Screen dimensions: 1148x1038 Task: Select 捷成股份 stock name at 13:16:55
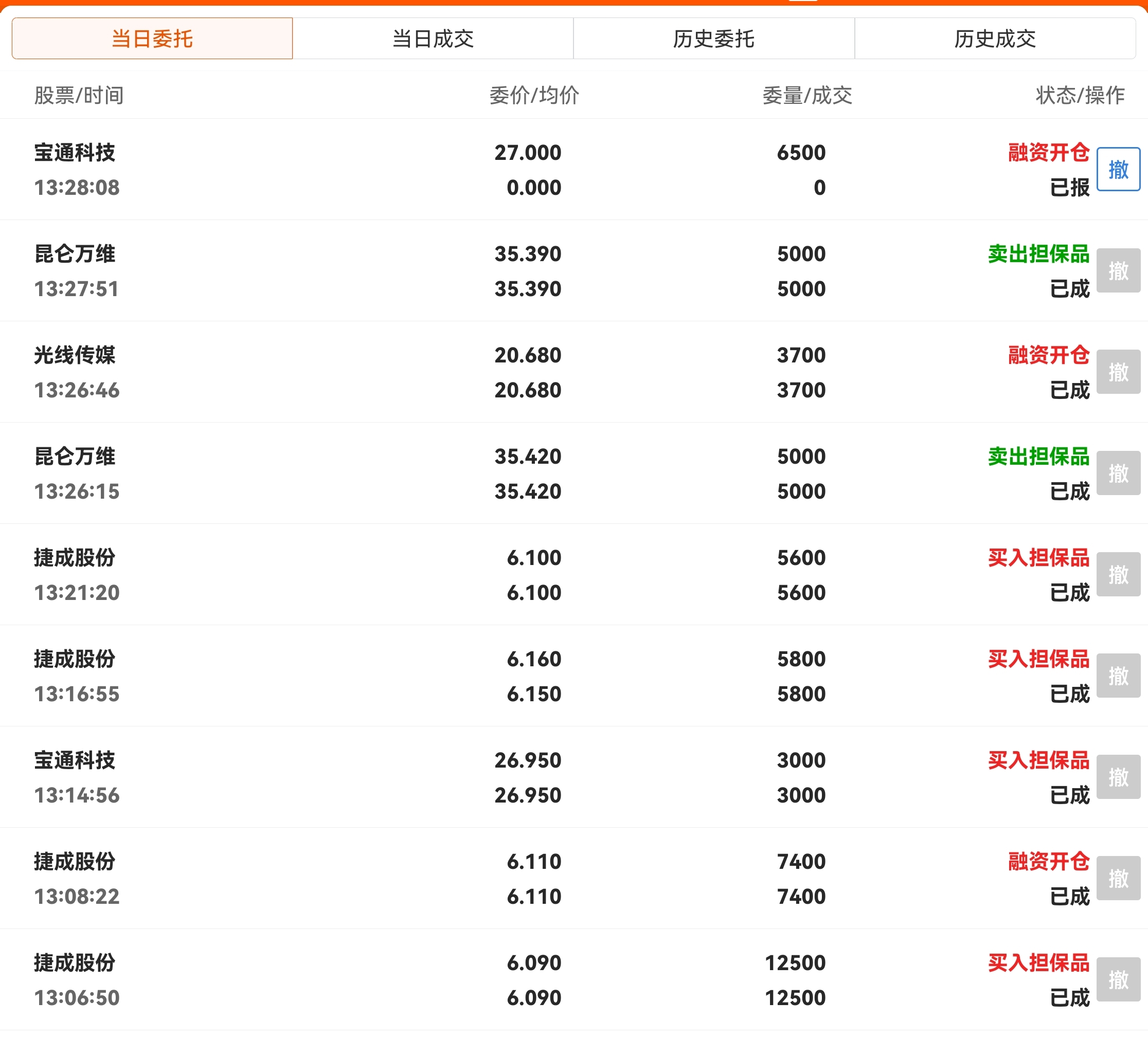[75, 659]
